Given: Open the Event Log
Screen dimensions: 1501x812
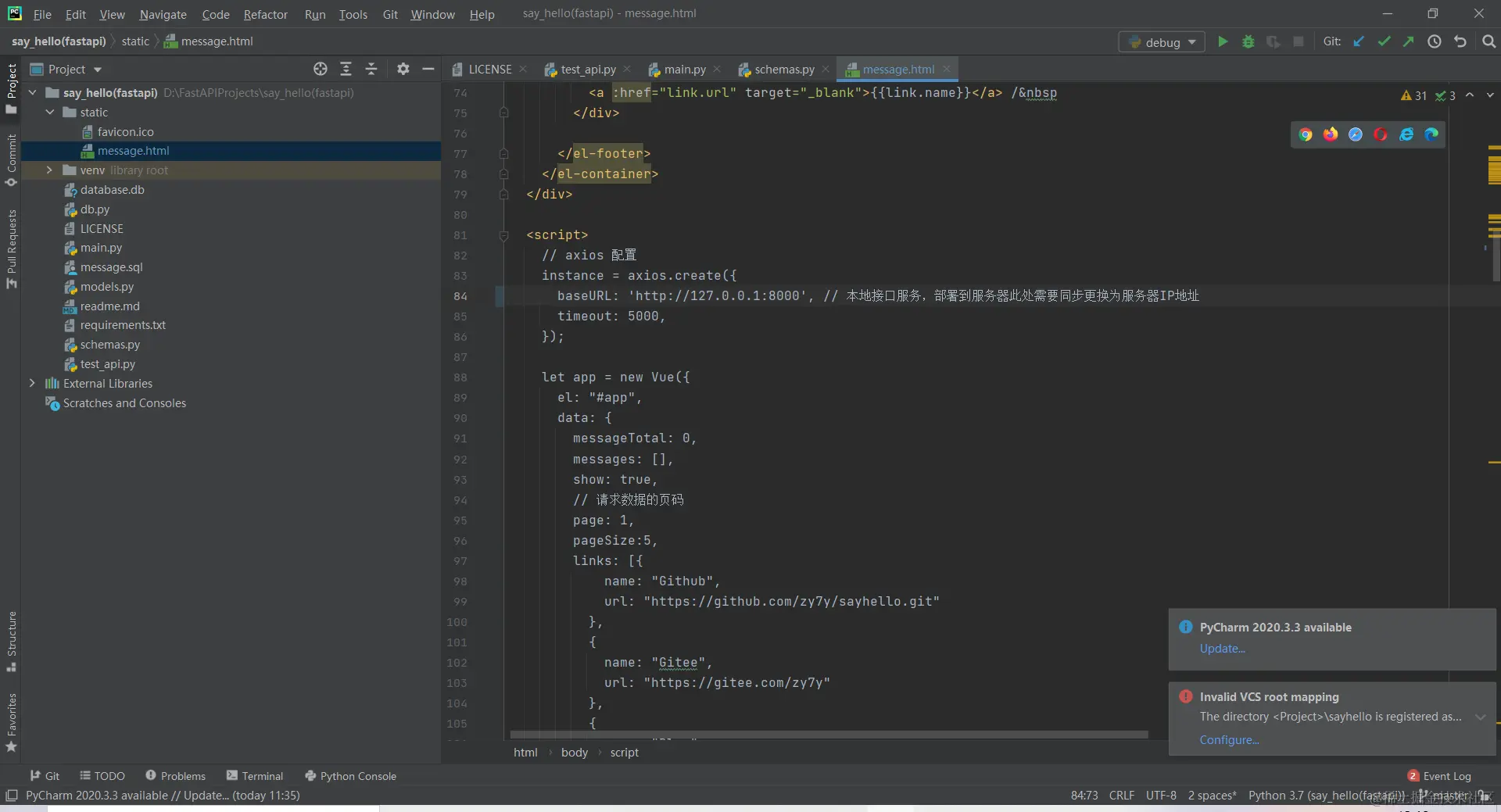Looking at the screenshot, I should (x=1439, y=776).
